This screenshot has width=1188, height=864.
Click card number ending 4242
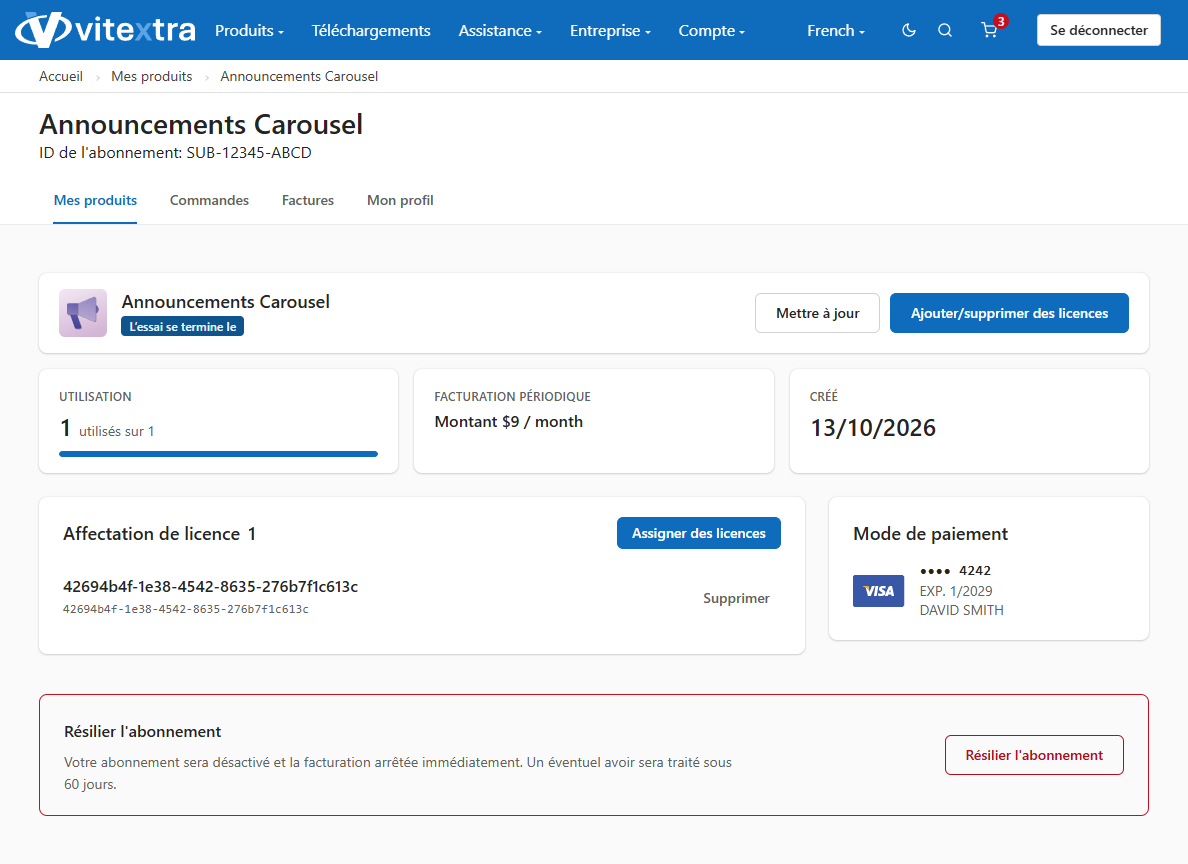pyautogui.click(x=955, y=571)
